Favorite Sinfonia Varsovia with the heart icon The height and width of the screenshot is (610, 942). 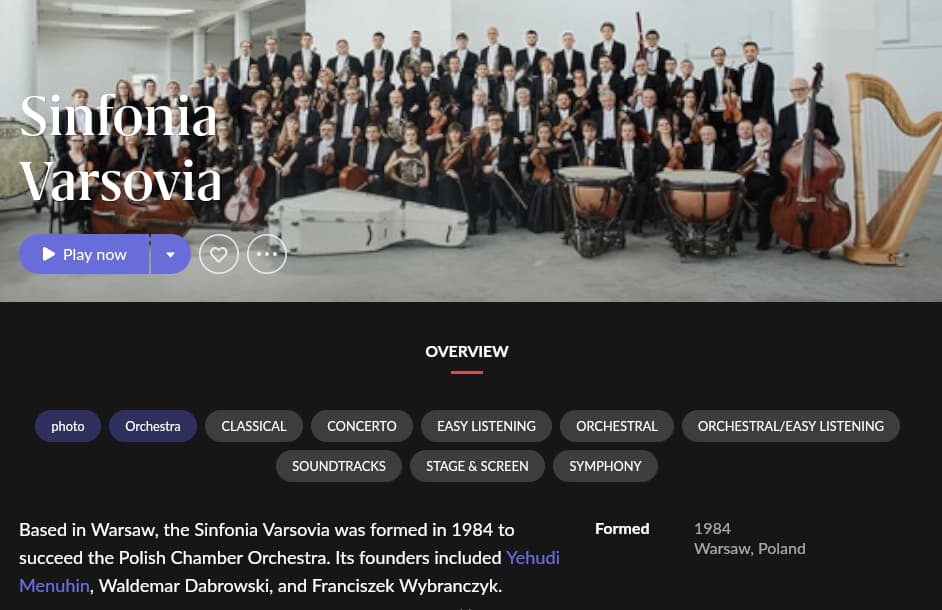click(219, 254)
